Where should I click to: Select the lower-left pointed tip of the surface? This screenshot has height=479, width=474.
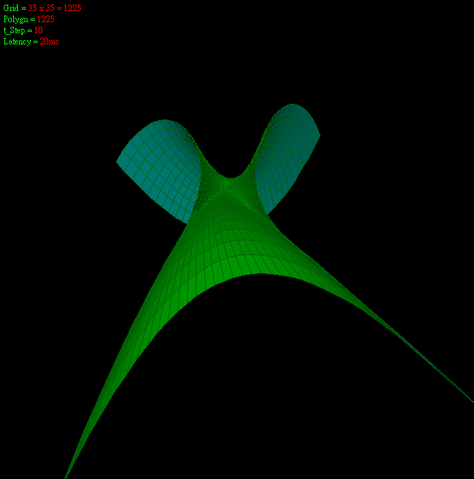coord(67,475)
